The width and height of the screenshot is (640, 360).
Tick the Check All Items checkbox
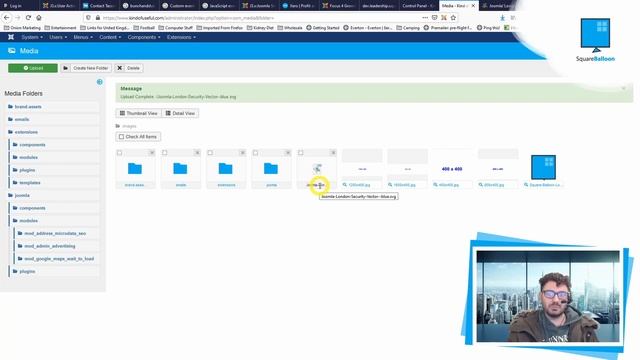121,137
